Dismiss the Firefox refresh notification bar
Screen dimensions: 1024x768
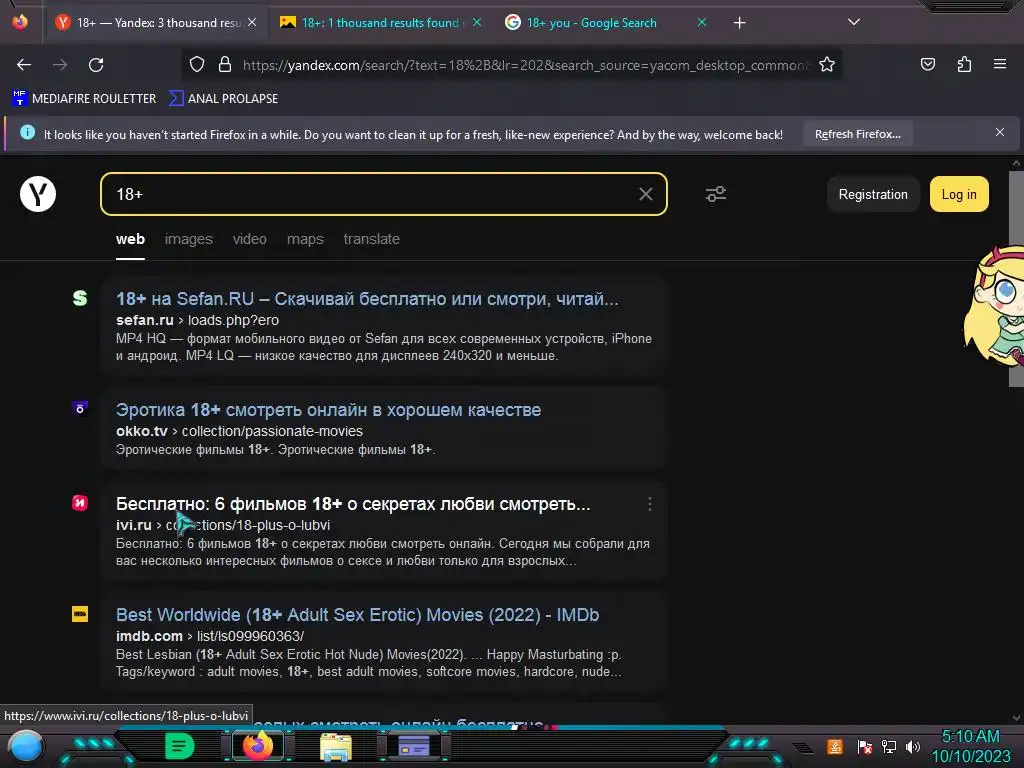pyautogui.click(x=1000, y=133)
